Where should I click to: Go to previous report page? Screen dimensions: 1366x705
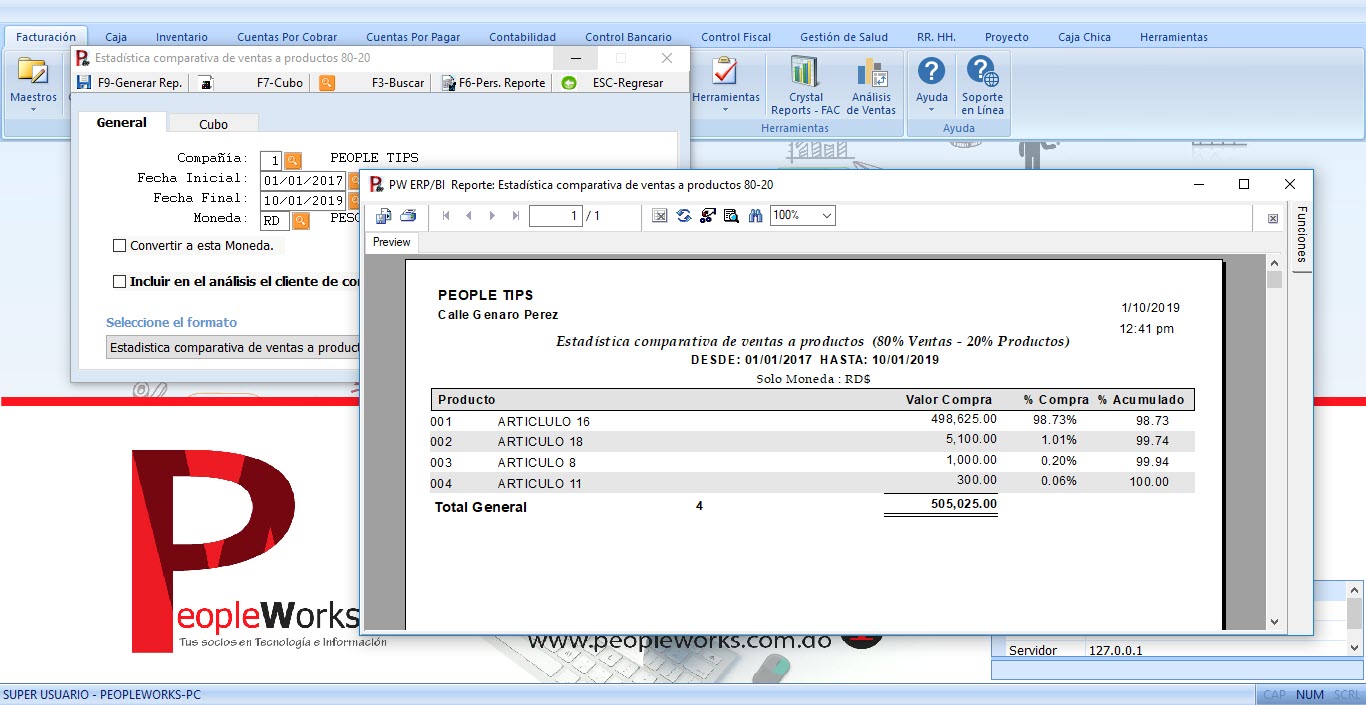click(x=468, y=215)
